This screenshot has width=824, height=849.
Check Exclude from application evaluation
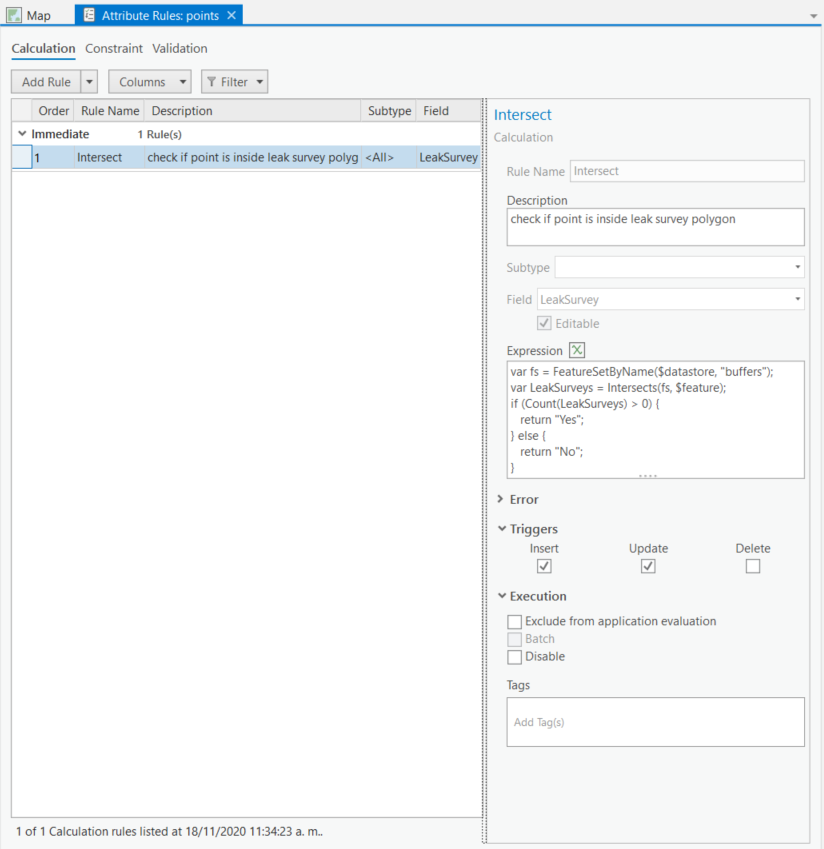pyautogui.click(x=514, y=621)
